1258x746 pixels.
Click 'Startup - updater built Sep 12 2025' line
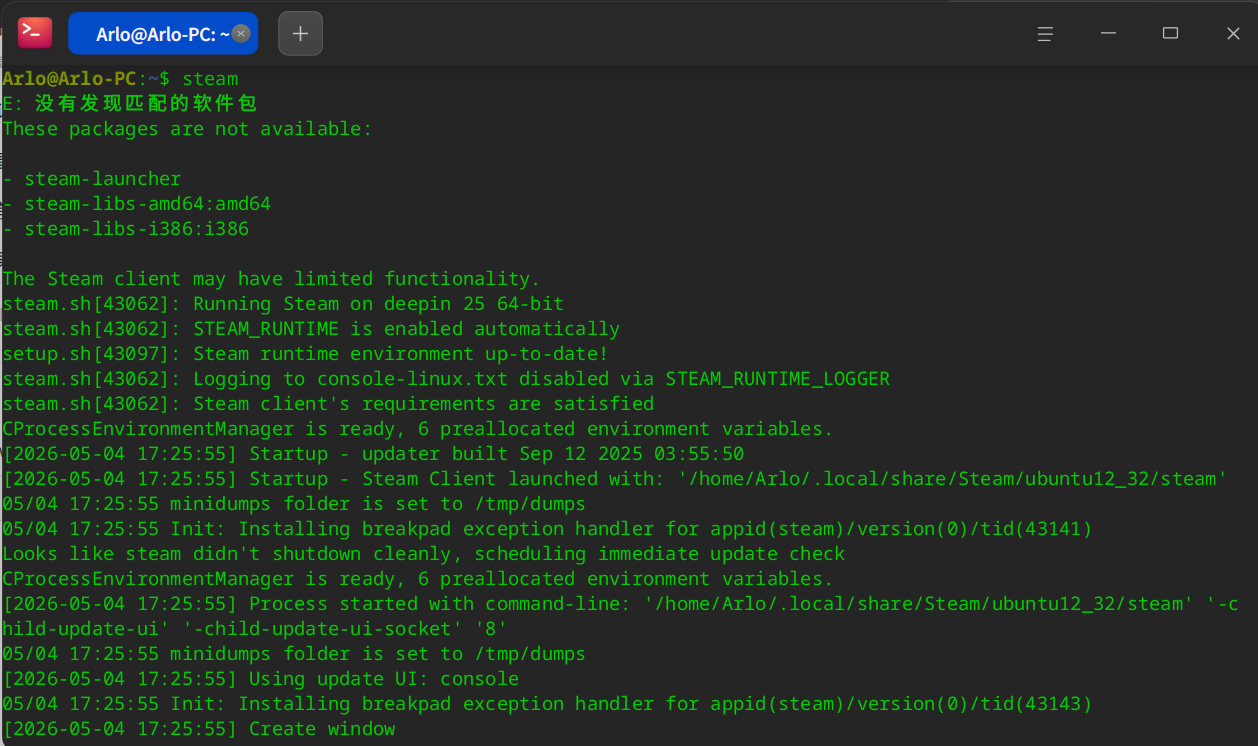coord(373,454)
